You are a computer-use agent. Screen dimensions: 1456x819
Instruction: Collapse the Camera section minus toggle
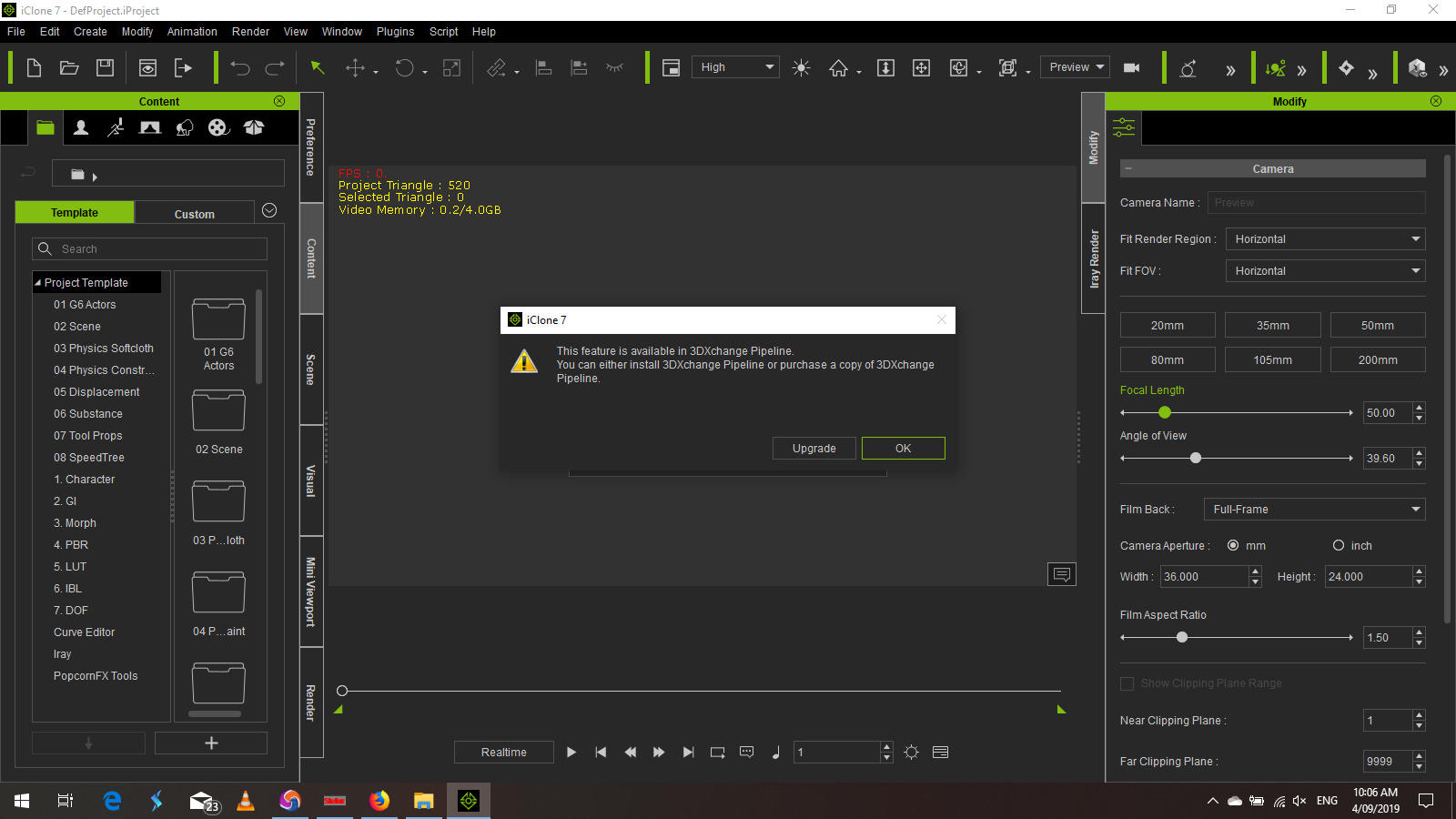1128,169
